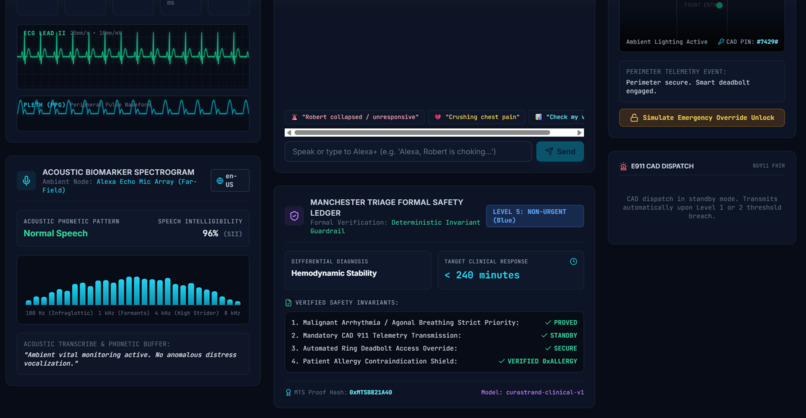Click the globe icon in language badge
806x418 pixels.
[x=220, y=180]
